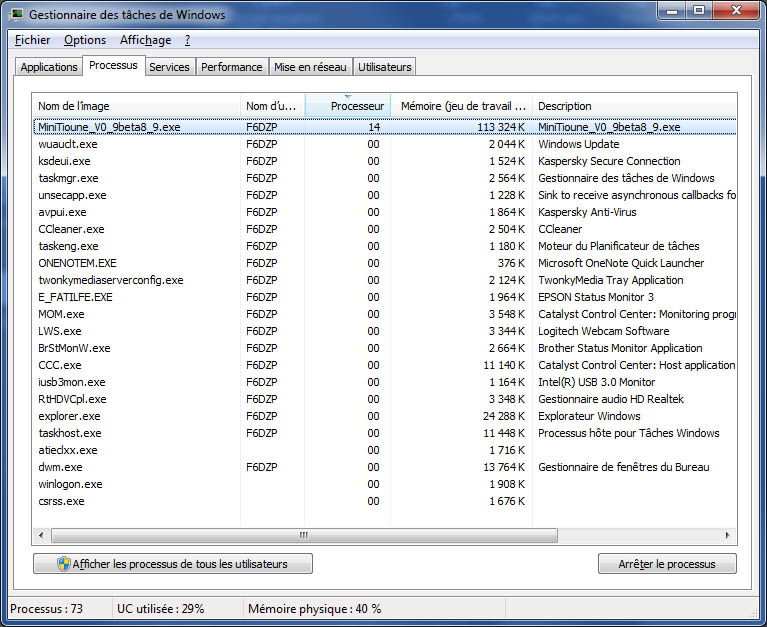Screen dimensions: 767x627
Task: Click description Intel(R) USB 3.0 Monitor
Action: [x=596, y=382]
